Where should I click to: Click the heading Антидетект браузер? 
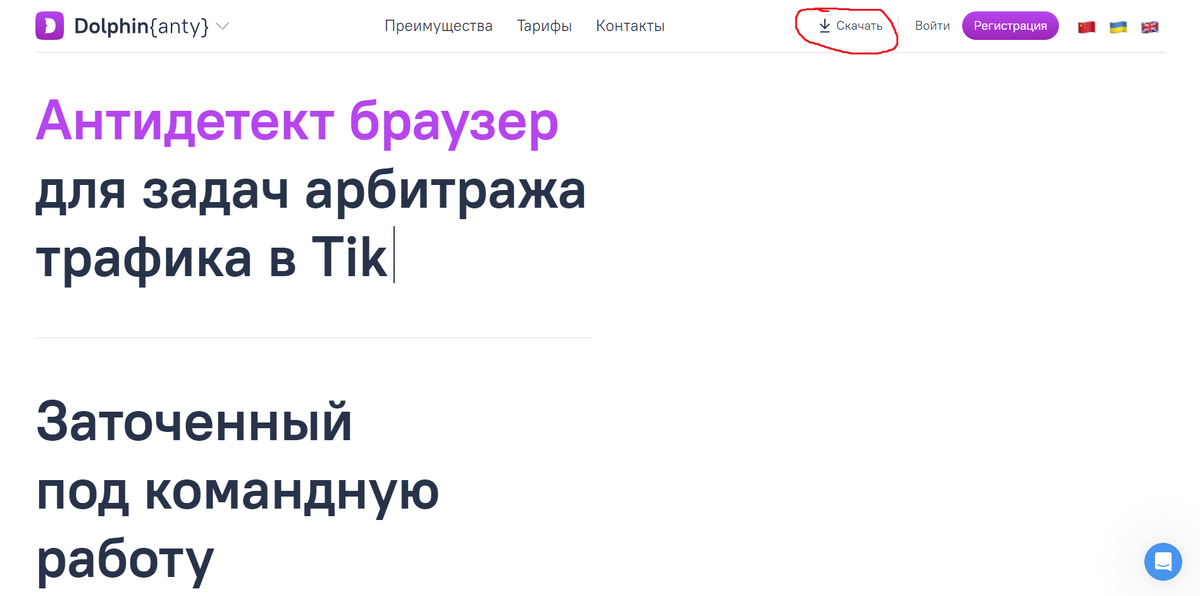click(x=296, y=122)
